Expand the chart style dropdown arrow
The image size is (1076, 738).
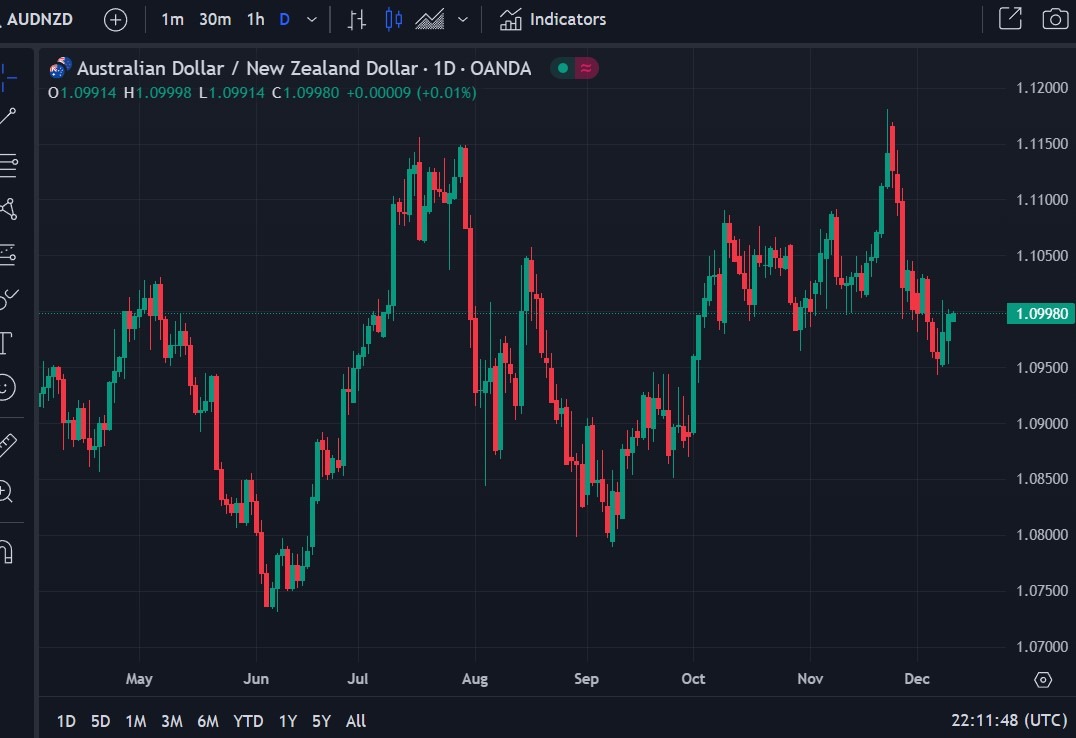tap(461, 18)
